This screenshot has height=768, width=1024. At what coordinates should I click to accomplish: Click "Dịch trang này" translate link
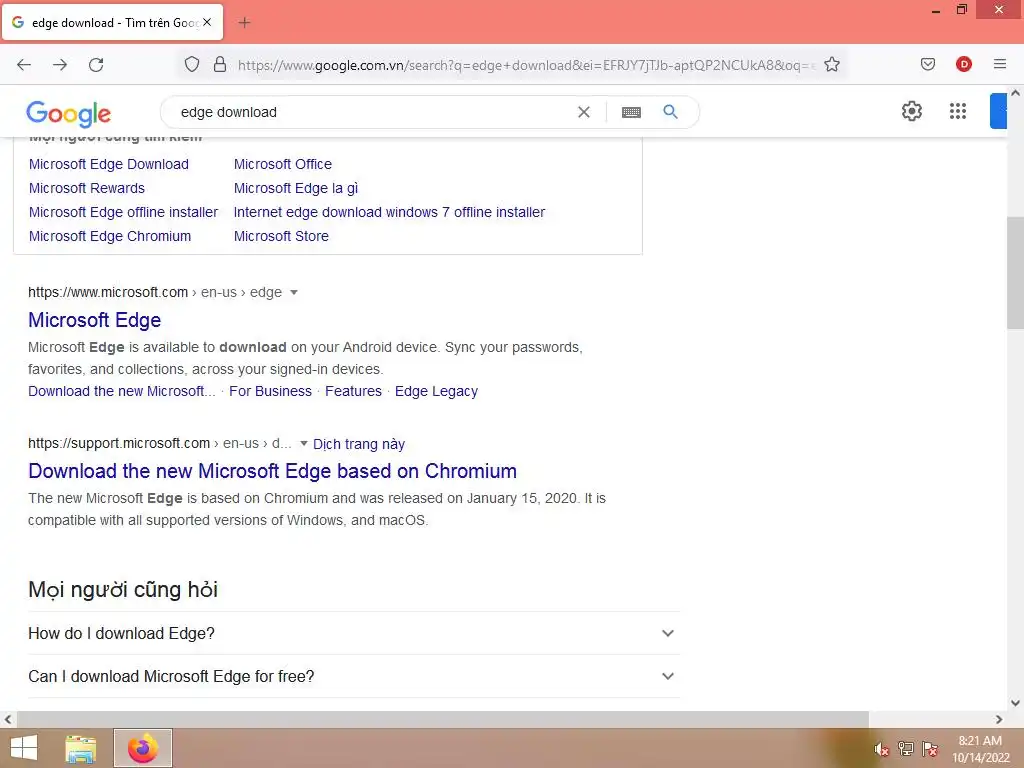pyautogui.click(x=359, y=444)
